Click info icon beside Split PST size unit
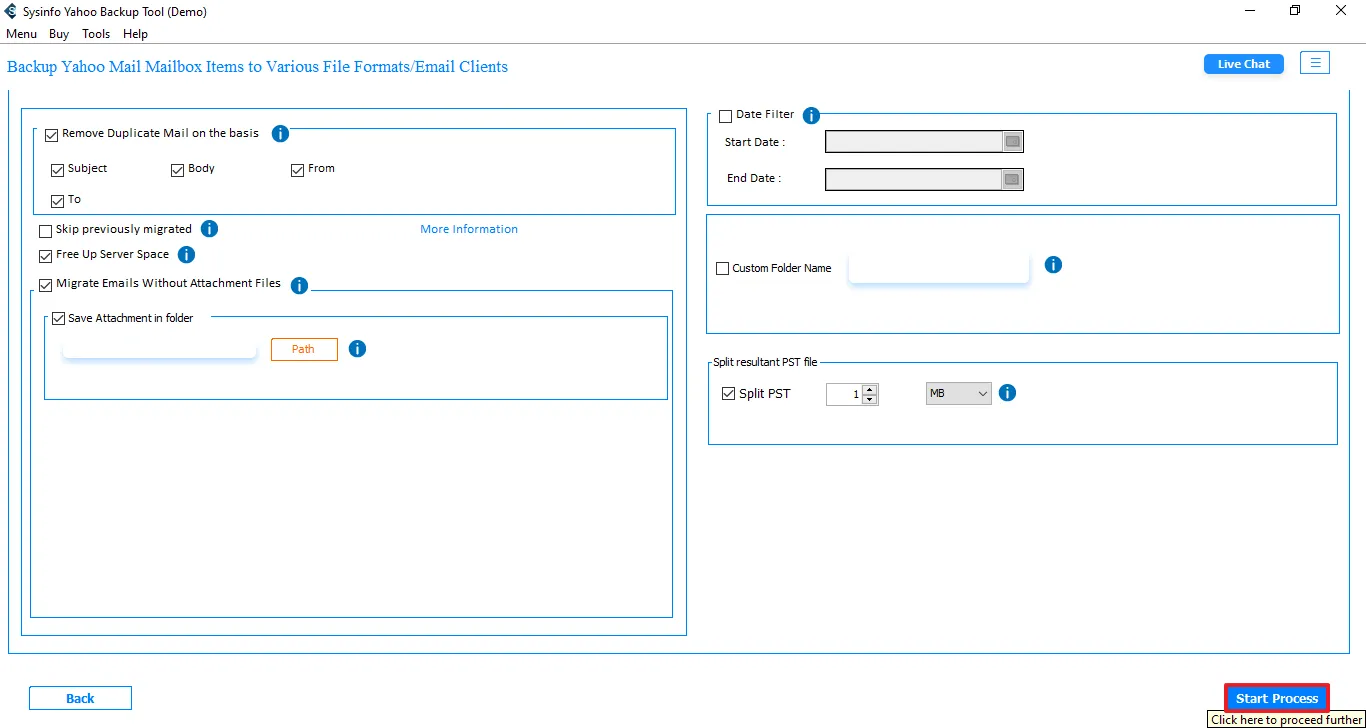1366x728 pixels. tap(1008, 393)
